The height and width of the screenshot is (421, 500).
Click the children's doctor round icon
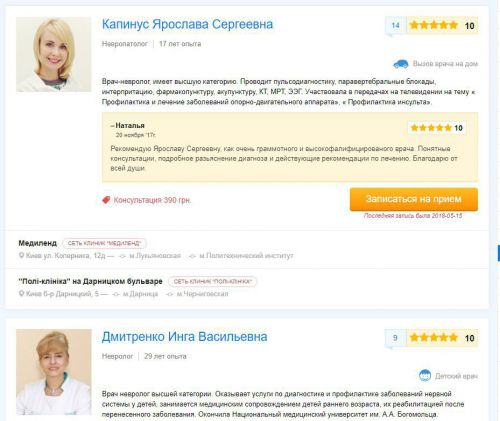(425, 376)
